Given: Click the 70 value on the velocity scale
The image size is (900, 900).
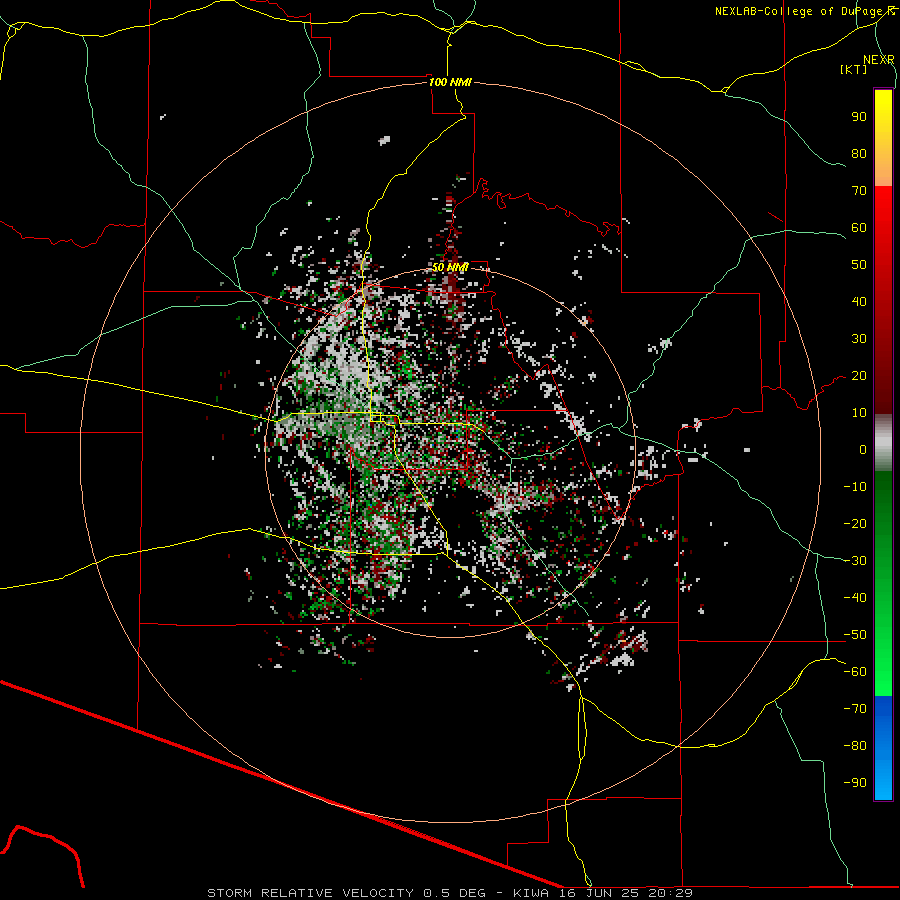Looking at the screenshot, I should click(x=859, y=191).
